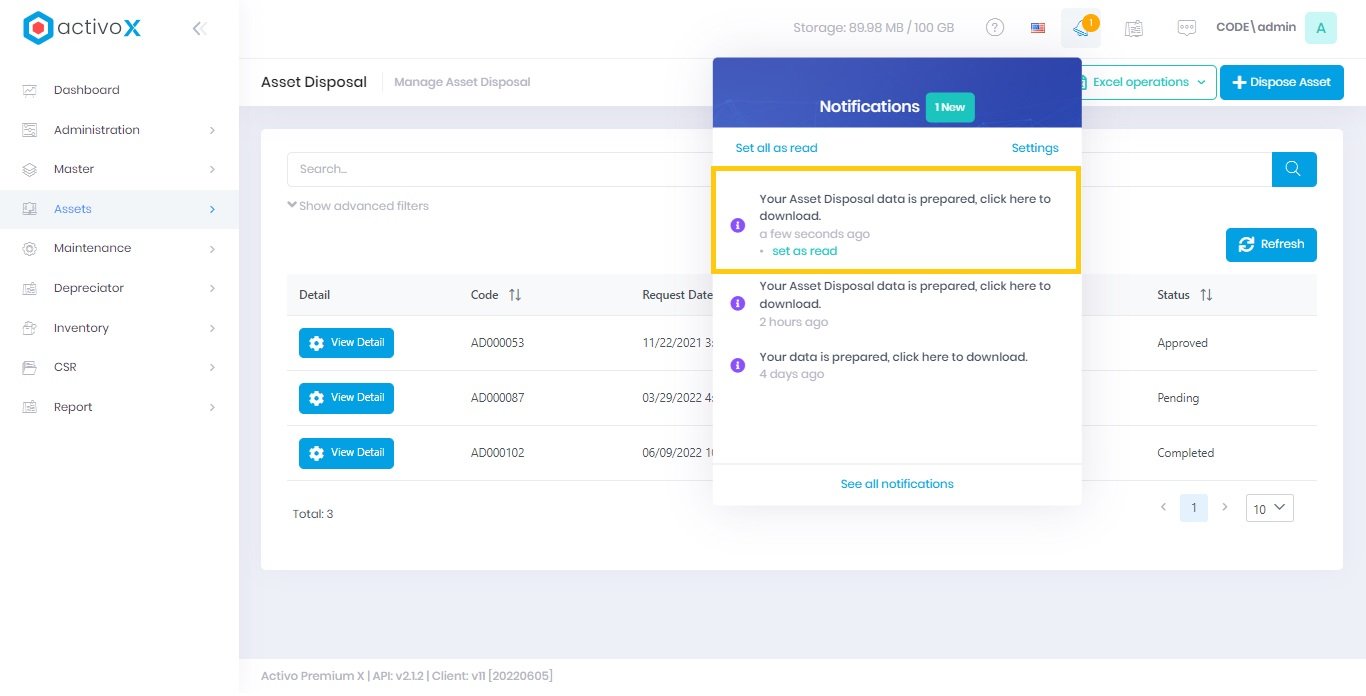View detail for AD000087

click(x=346, y=398)
